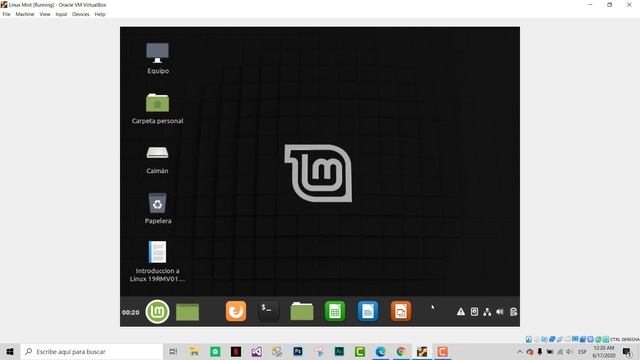The height and width of the screenshot is (360, 640).
Task: Open Visual Studio from the taskbar
Action: 256,351
